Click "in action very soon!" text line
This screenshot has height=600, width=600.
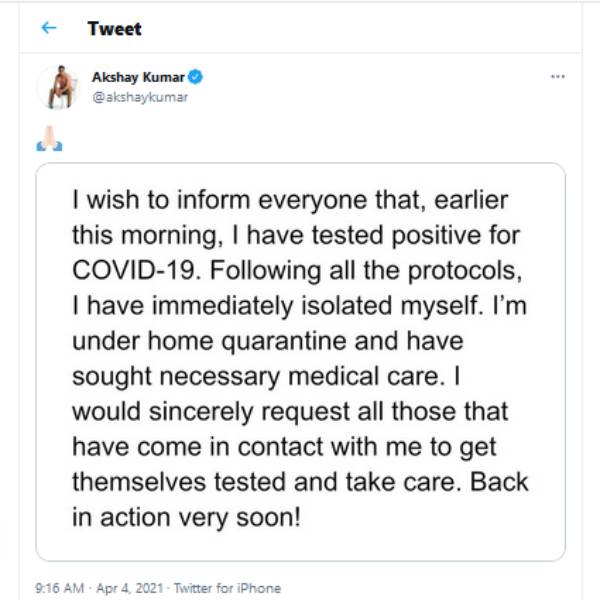tap(186, 517)
